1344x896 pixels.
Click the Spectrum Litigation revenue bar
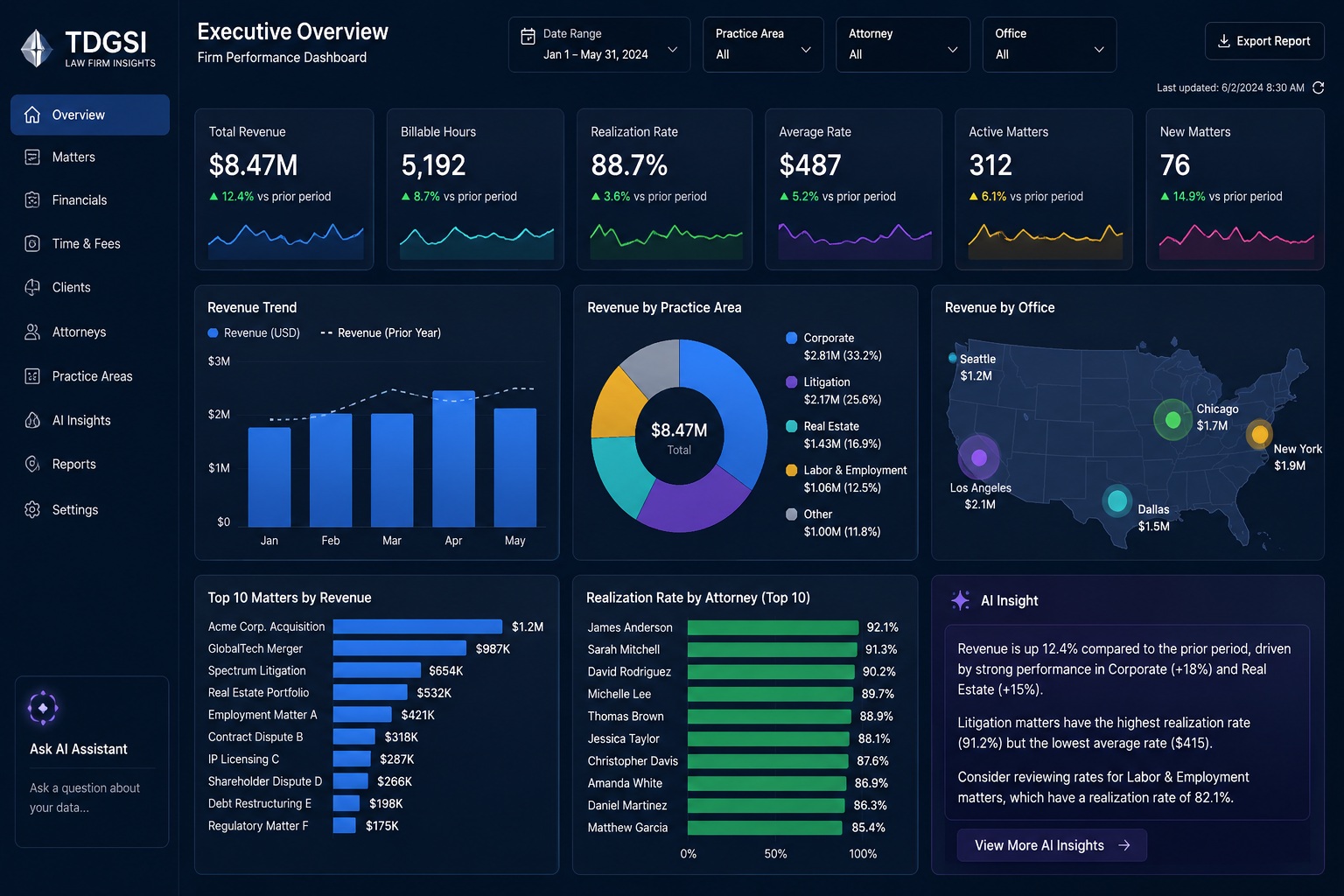(x=377, y=670)
